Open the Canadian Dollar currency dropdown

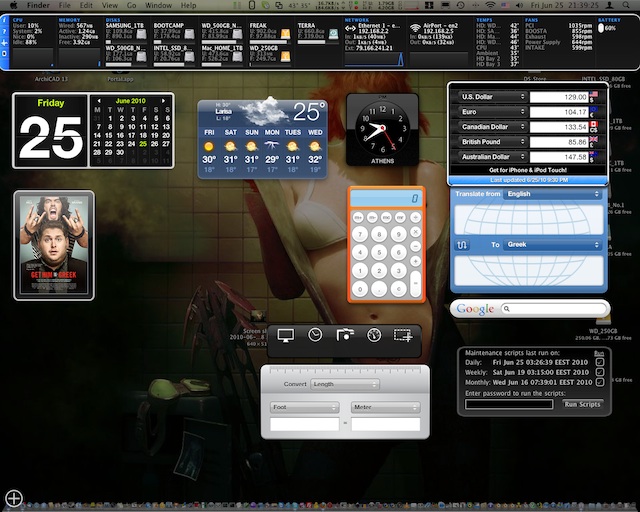(492, 127)
